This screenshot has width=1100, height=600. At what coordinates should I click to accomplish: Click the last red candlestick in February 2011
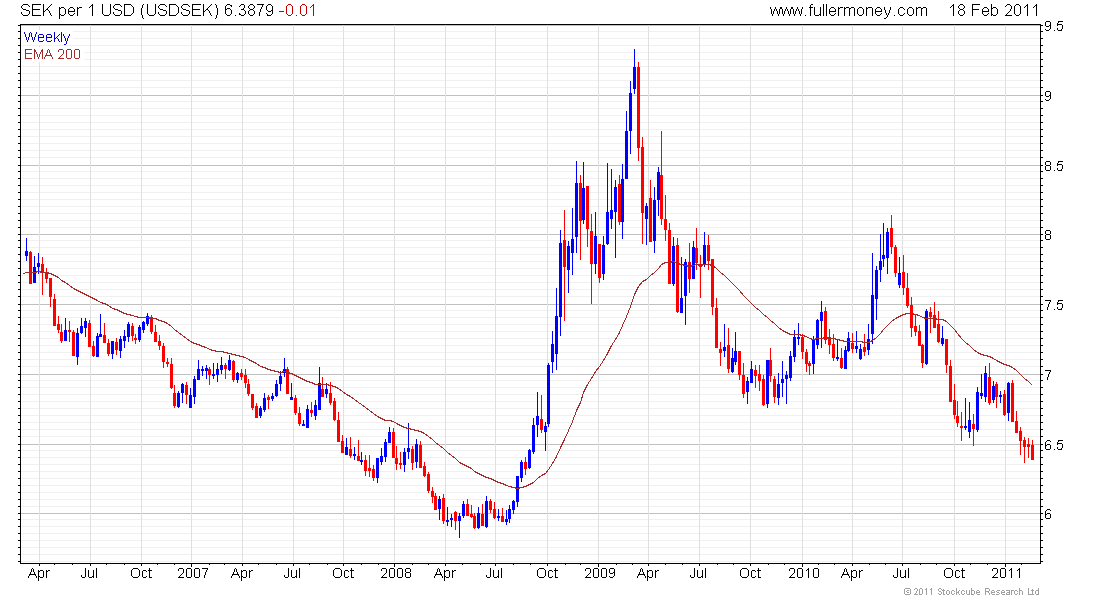(1033, 450)
